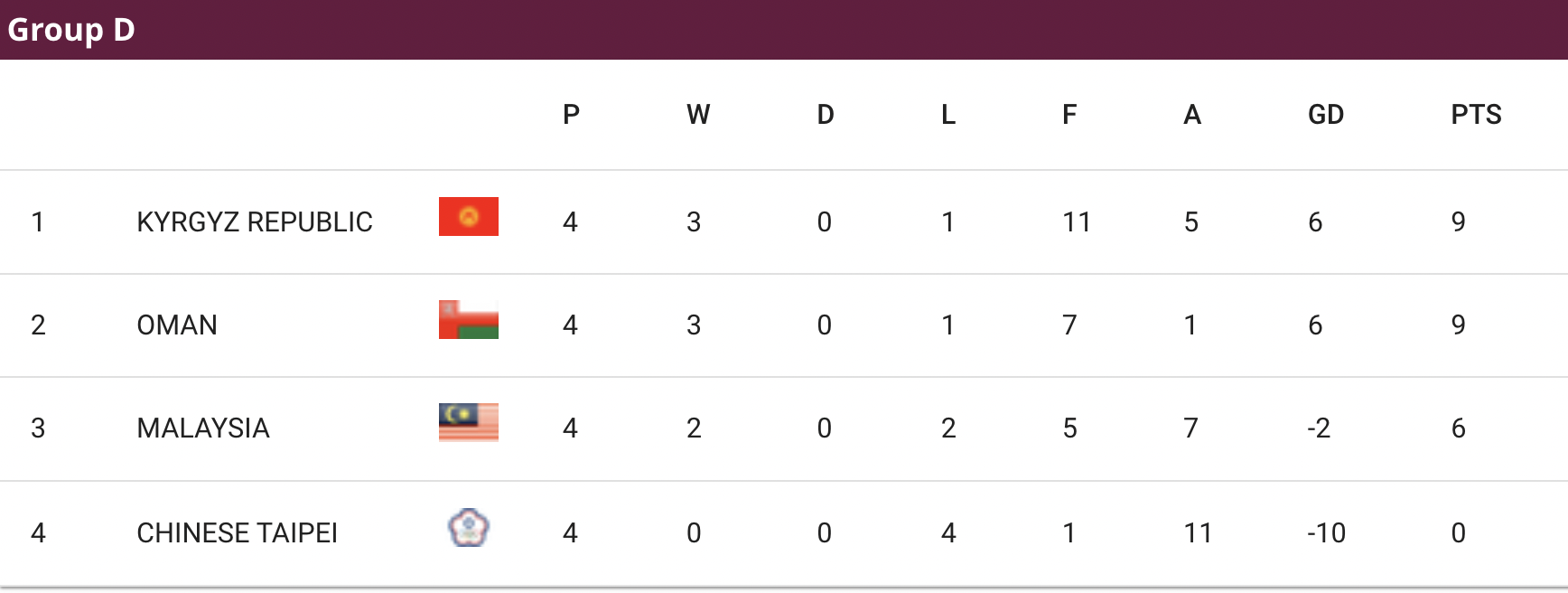Click the D draws column header
The width and height of the screenshot is (1568, 593).
pos(826,115)
